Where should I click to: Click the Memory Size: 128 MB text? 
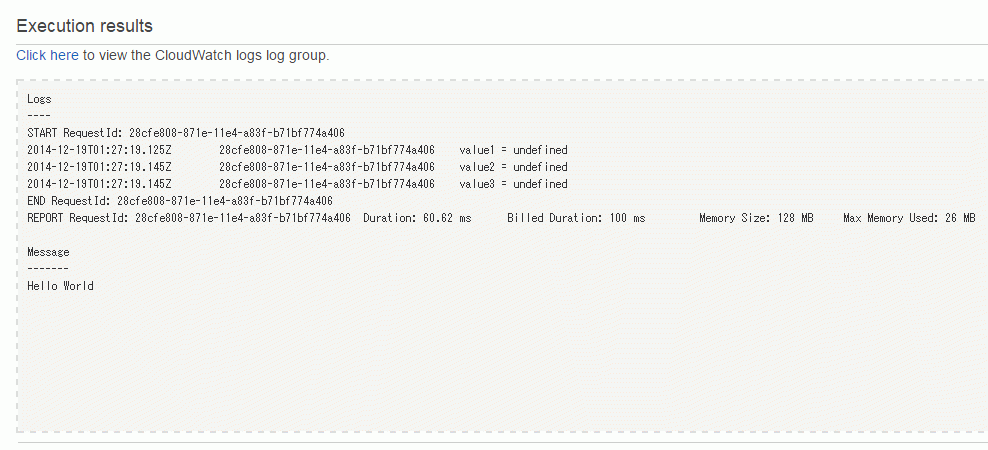point(756,218)
